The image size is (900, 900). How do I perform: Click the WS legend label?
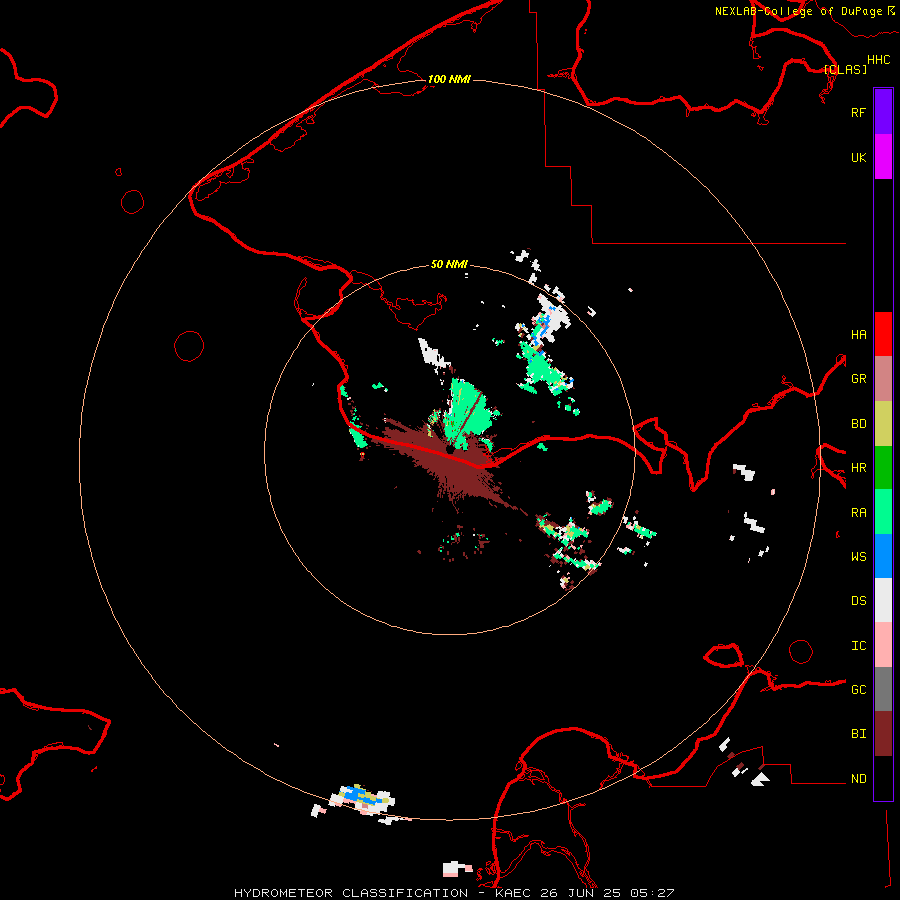coord(858,557)
